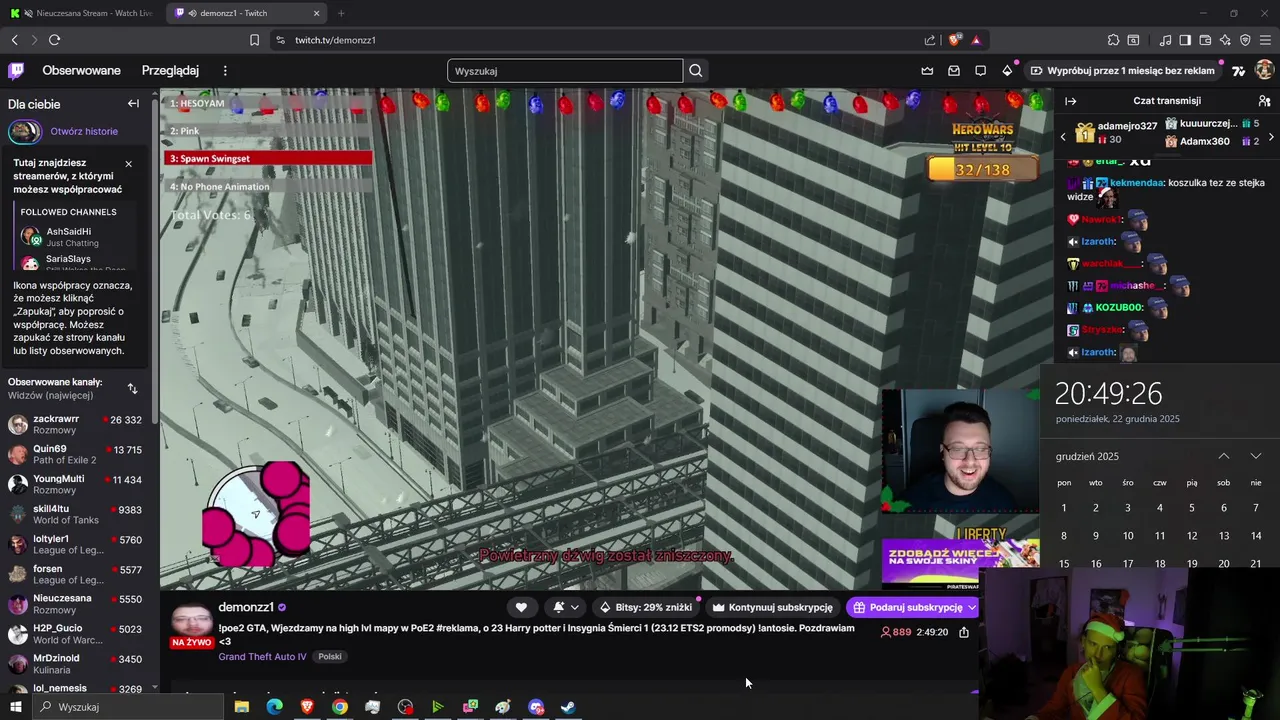The height and width of the screenshot is (720, 1280).
Task: Open the browser hamburger menu
Action: click(1266, 40)
